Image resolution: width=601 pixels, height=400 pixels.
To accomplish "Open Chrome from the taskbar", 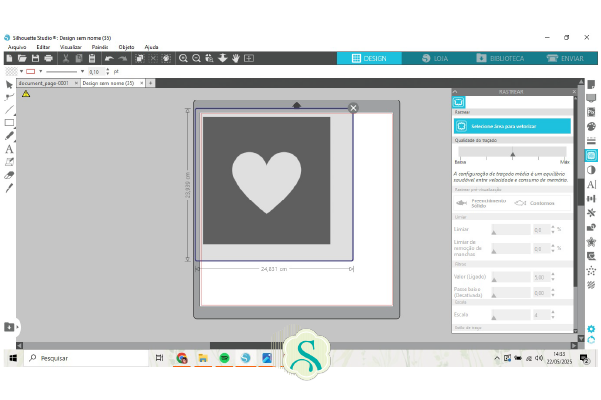I will [182, 358].
